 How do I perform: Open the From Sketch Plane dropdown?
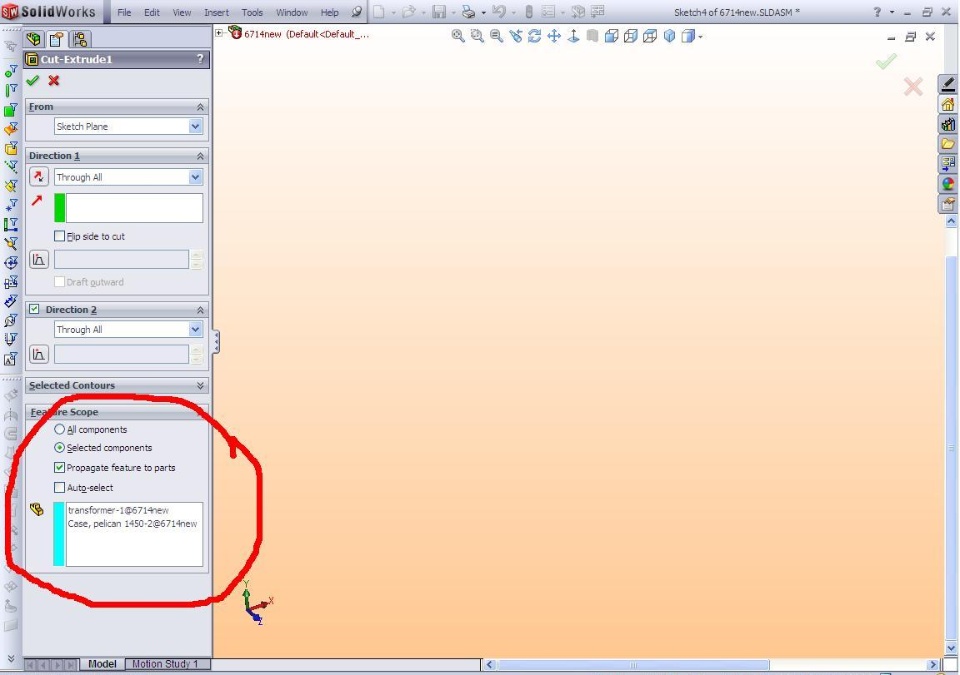point(195,126)
